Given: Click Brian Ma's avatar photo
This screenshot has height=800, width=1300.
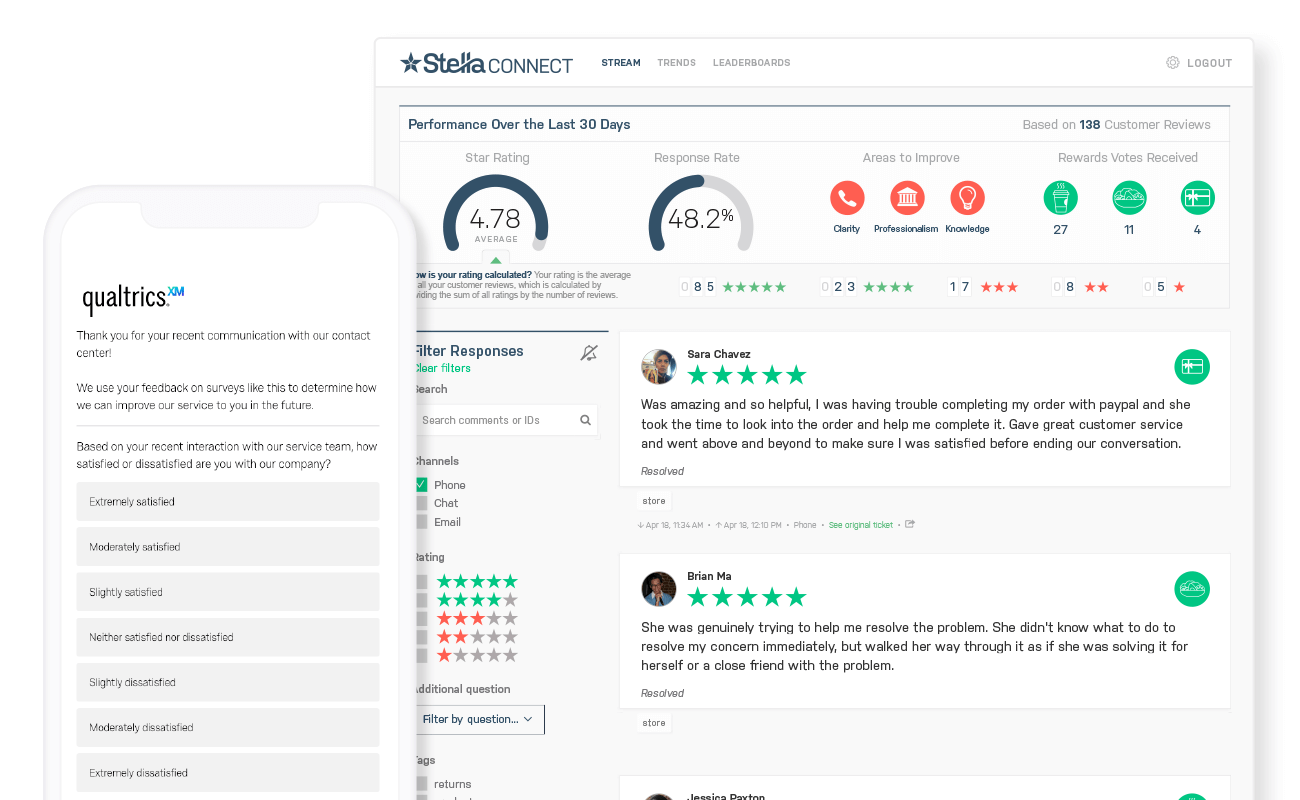Looking at the screenshot, I should point(659,589).
